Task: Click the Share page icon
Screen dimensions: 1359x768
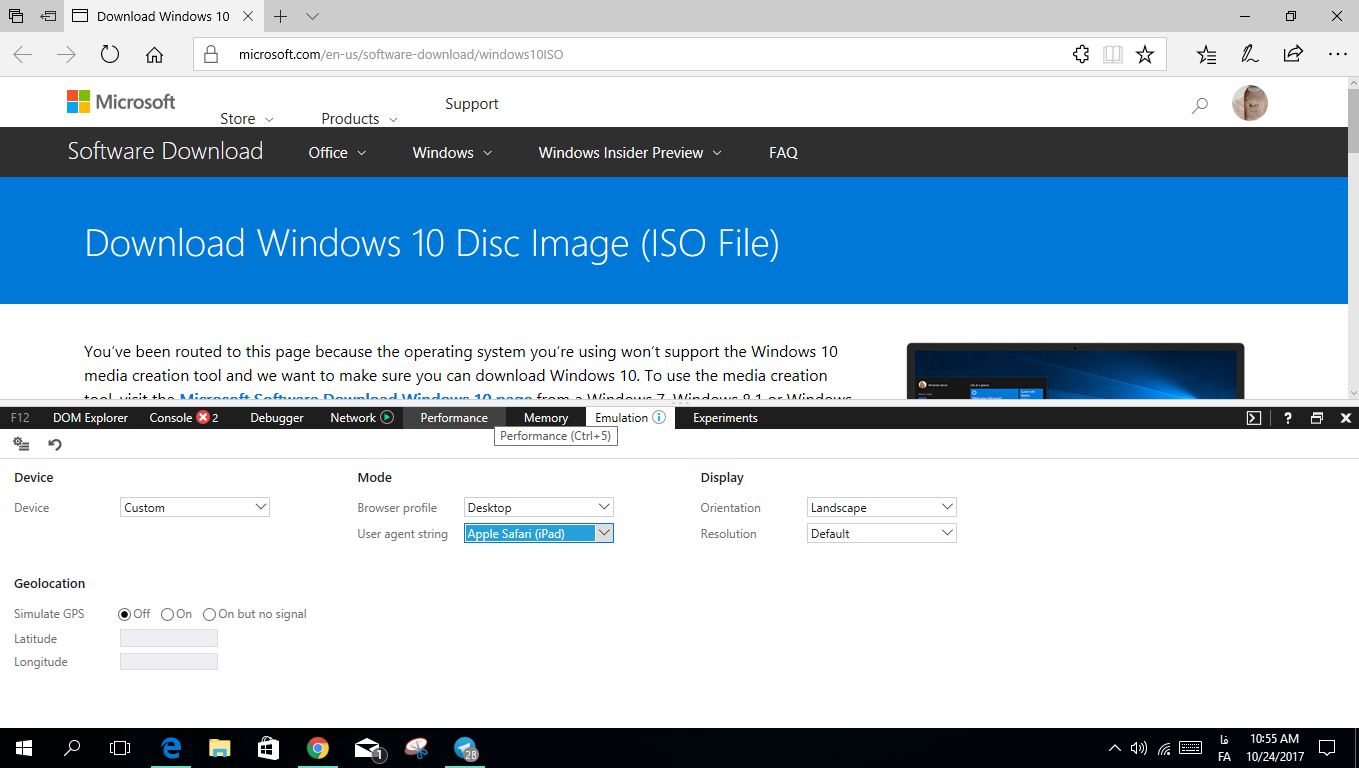Action: [x=1293, y=55]
